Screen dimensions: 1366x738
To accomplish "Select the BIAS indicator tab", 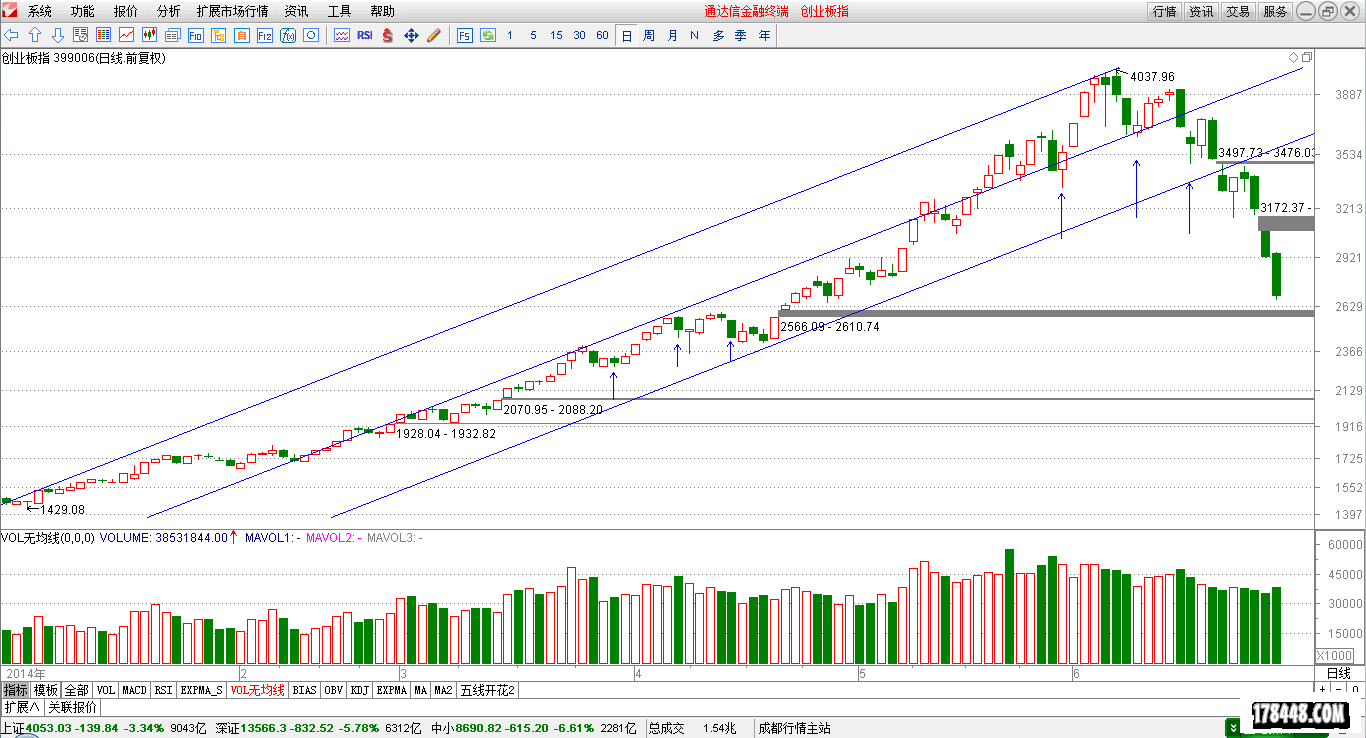I will point(305,690).
